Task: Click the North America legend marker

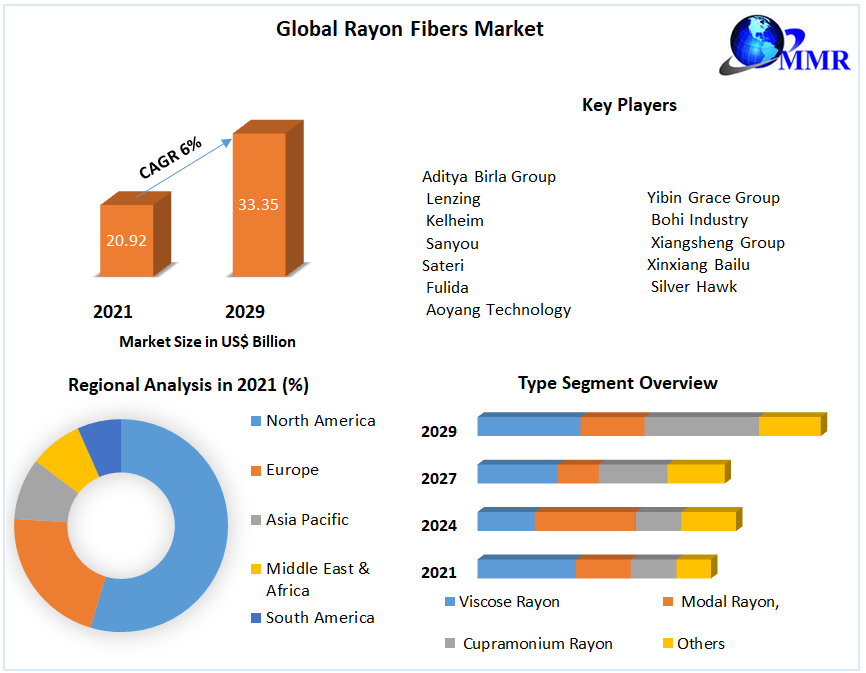Action: click(x=253, y=421)
